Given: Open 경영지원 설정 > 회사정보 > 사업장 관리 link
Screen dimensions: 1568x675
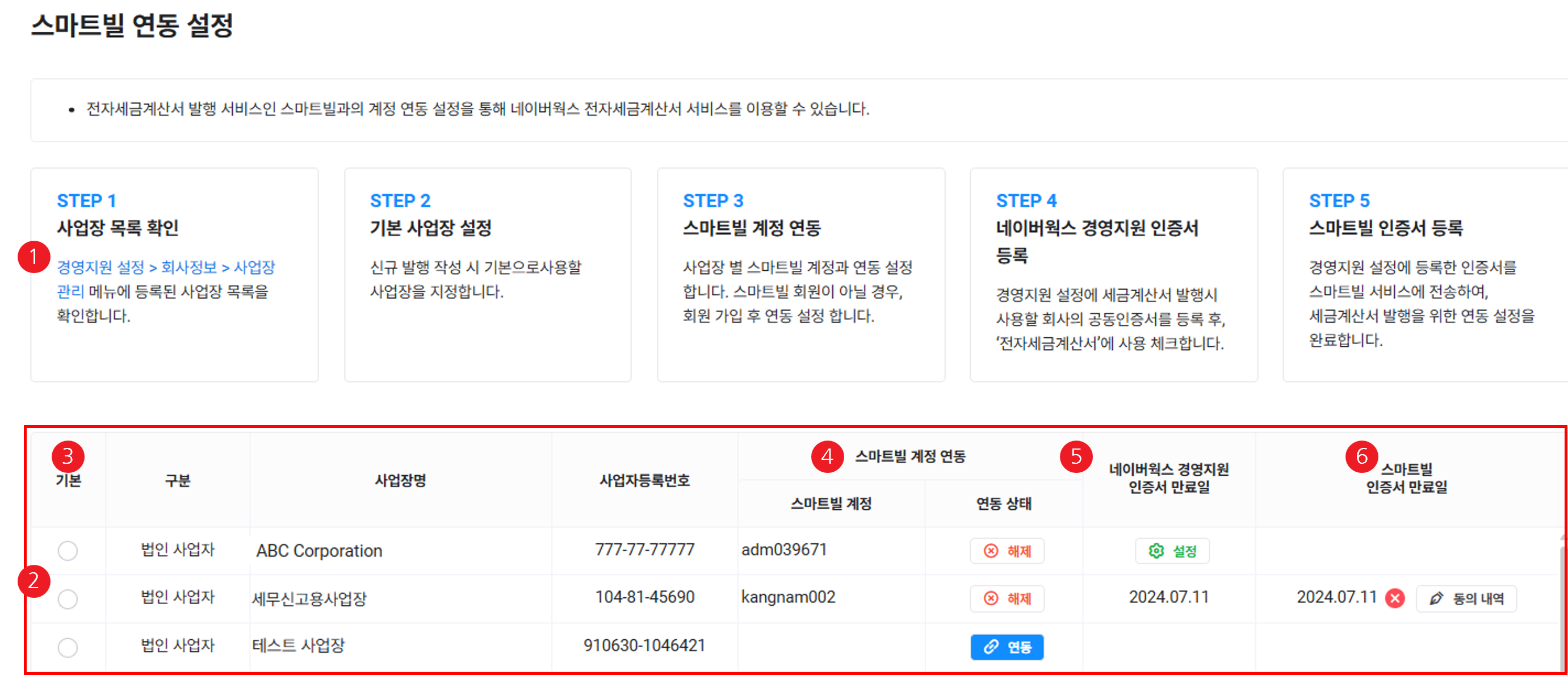Looking at the screenshot, I should [166, 268].
